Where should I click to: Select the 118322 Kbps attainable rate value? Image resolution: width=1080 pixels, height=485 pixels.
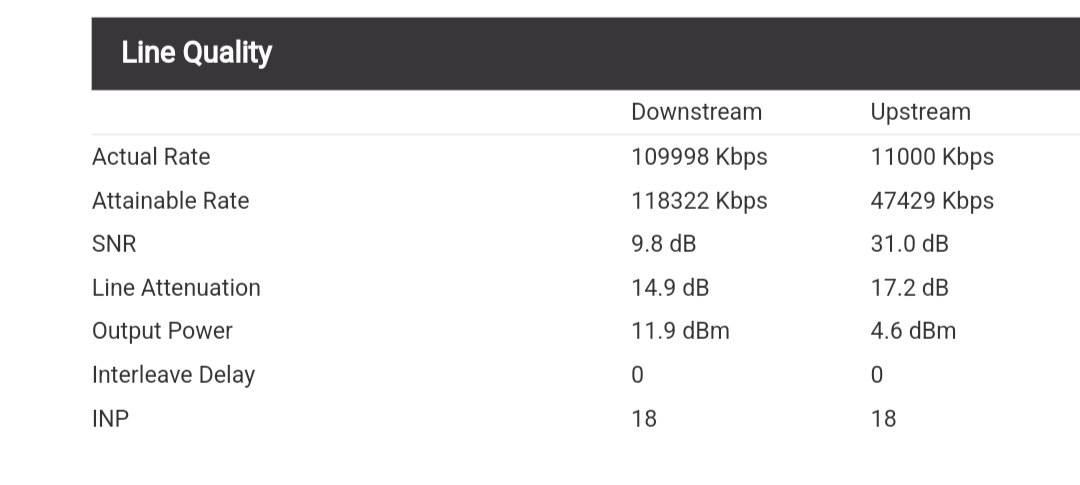pos(699,201)
